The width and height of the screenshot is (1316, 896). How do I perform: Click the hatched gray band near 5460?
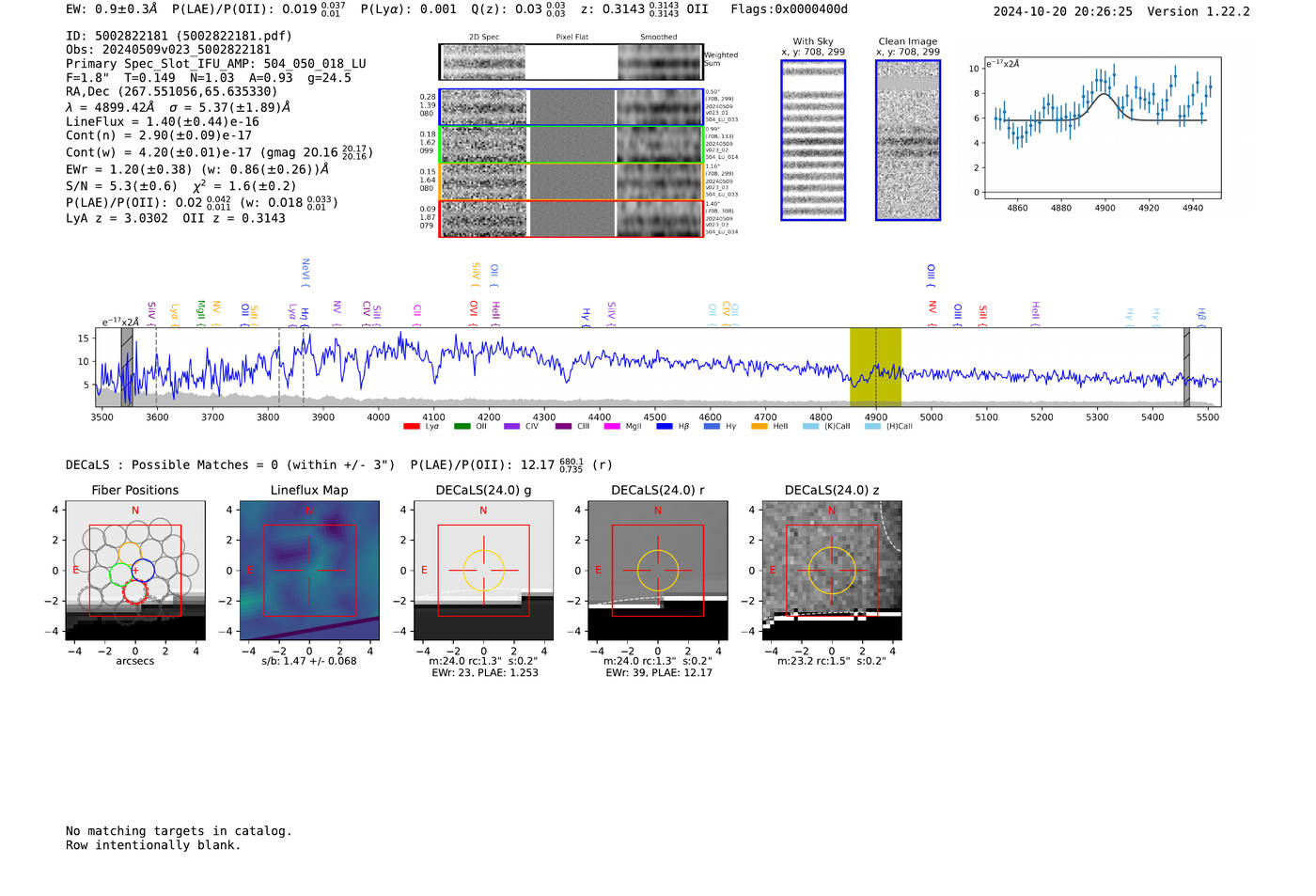click(x=1187, y=367)
